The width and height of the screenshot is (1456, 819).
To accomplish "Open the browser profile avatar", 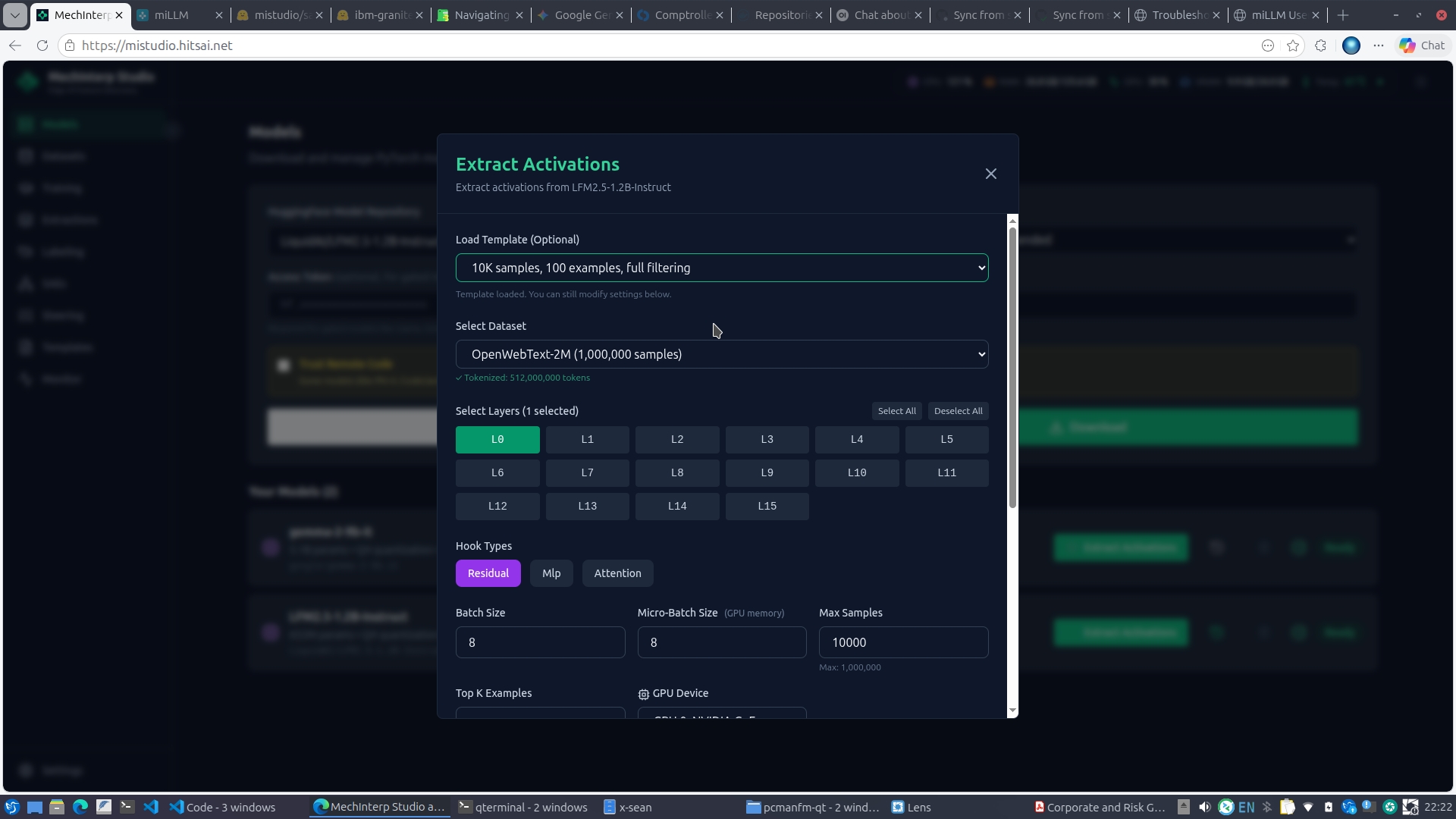I will tap(1351, 45).
